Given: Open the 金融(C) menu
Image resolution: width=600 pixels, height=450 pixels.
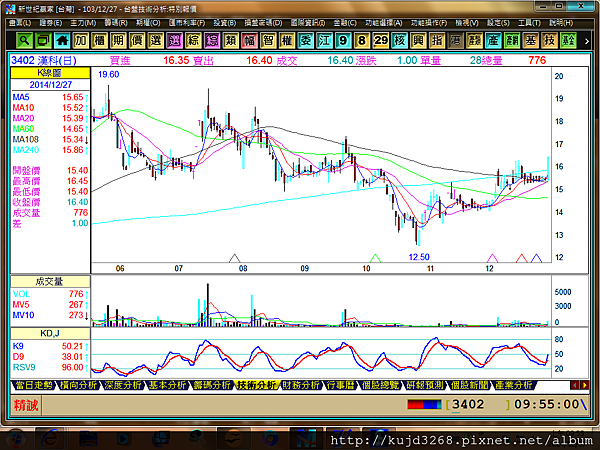Looking at the screenshot, I should (345, 23).
